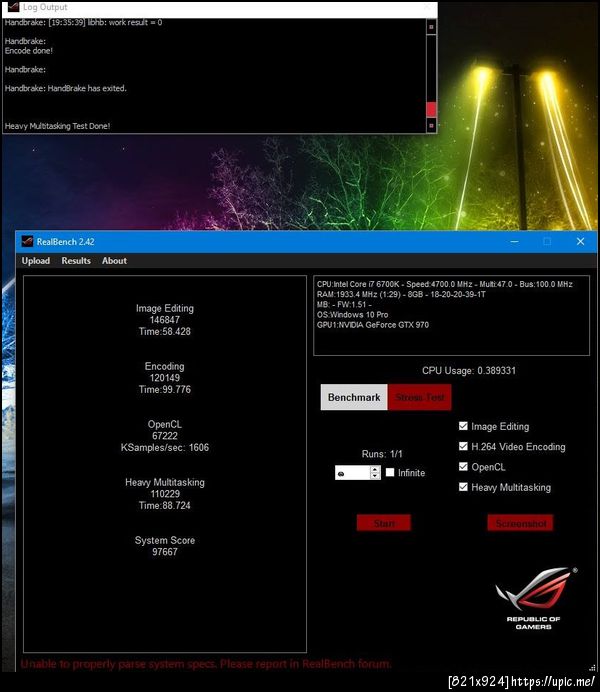This screenshot has height=692, width=600.
Task: Open the About menu
Action: pos(114,261)
